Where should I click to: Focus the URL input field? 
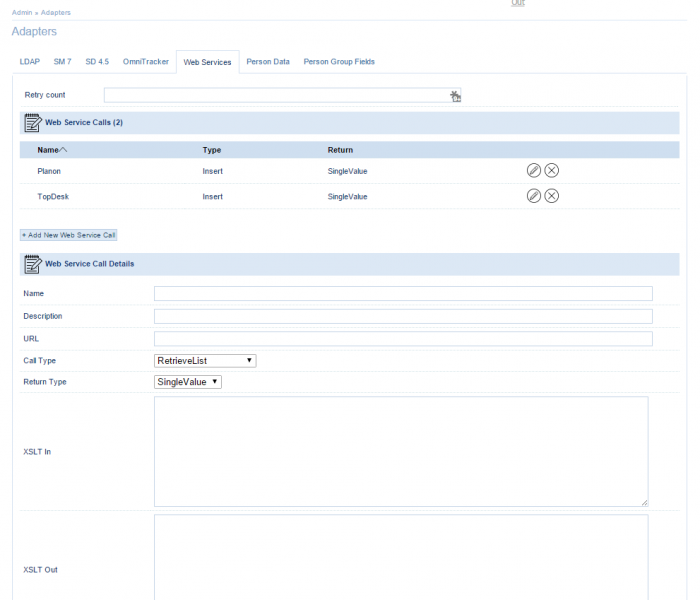403,339
